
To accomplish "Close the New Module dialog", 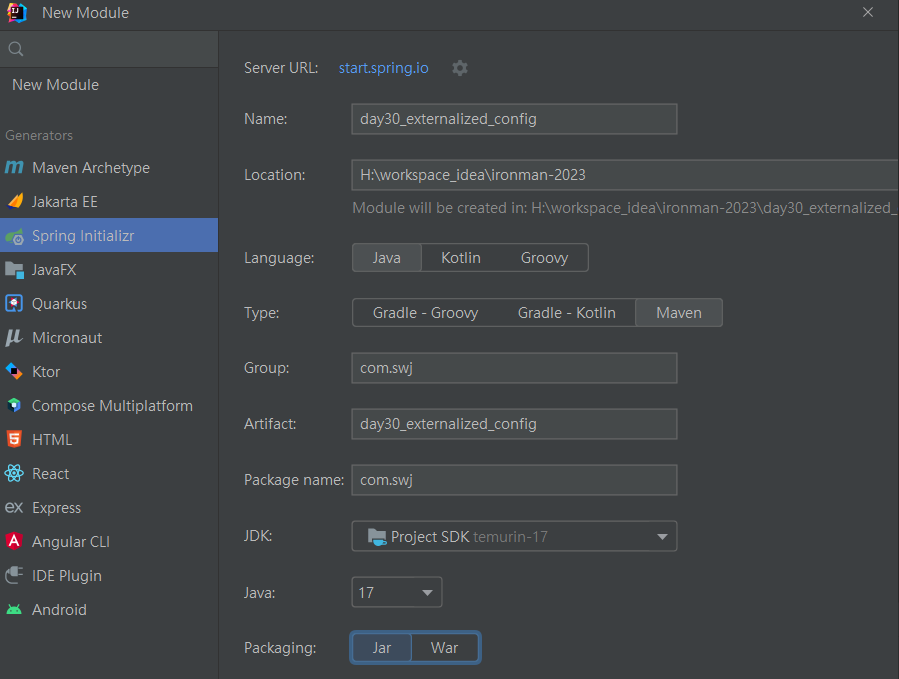I will click(x=868, y=12).
